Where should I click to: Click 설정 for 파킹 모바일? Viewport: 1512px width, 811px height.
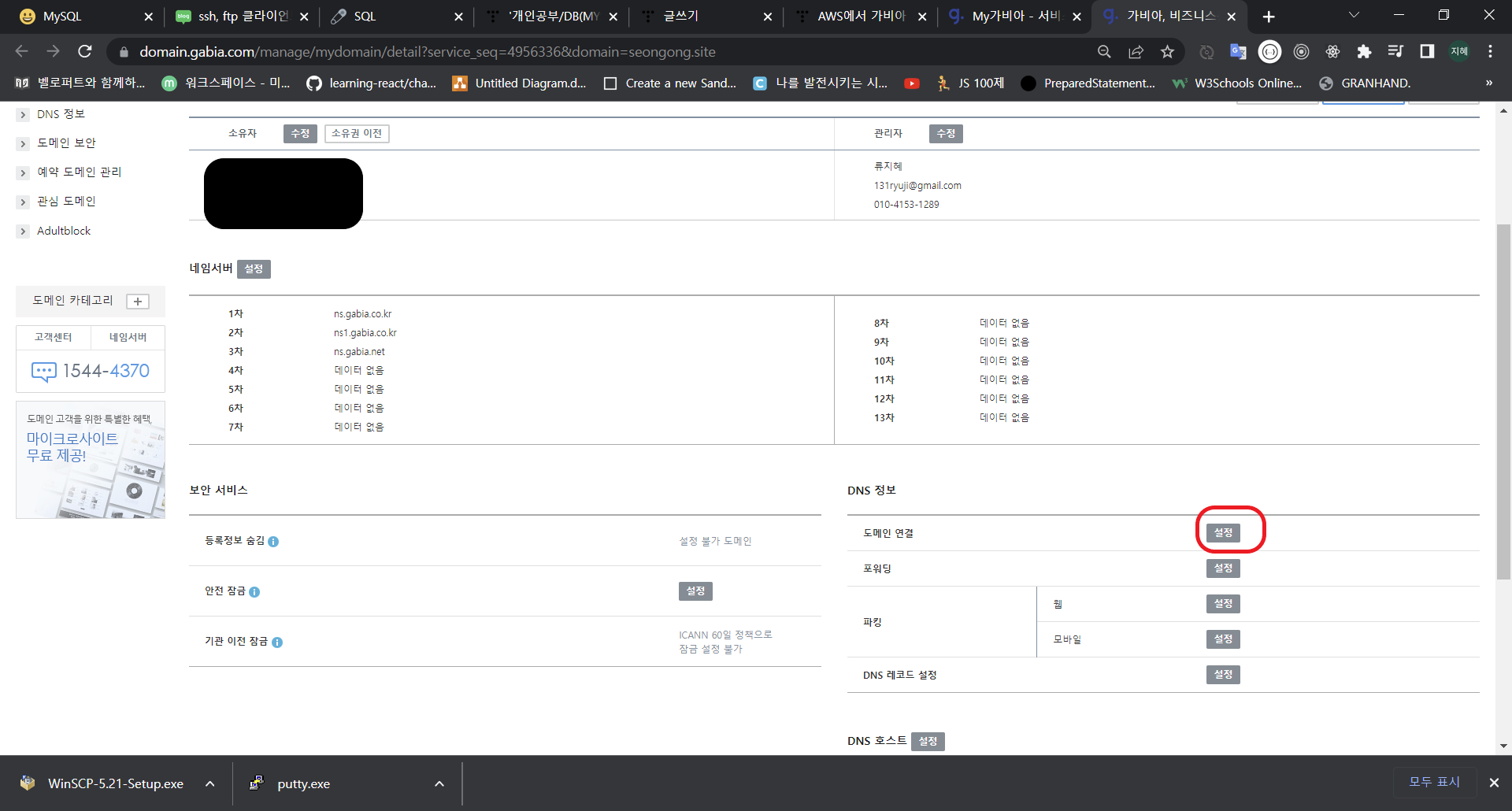tap(1223, 639)
